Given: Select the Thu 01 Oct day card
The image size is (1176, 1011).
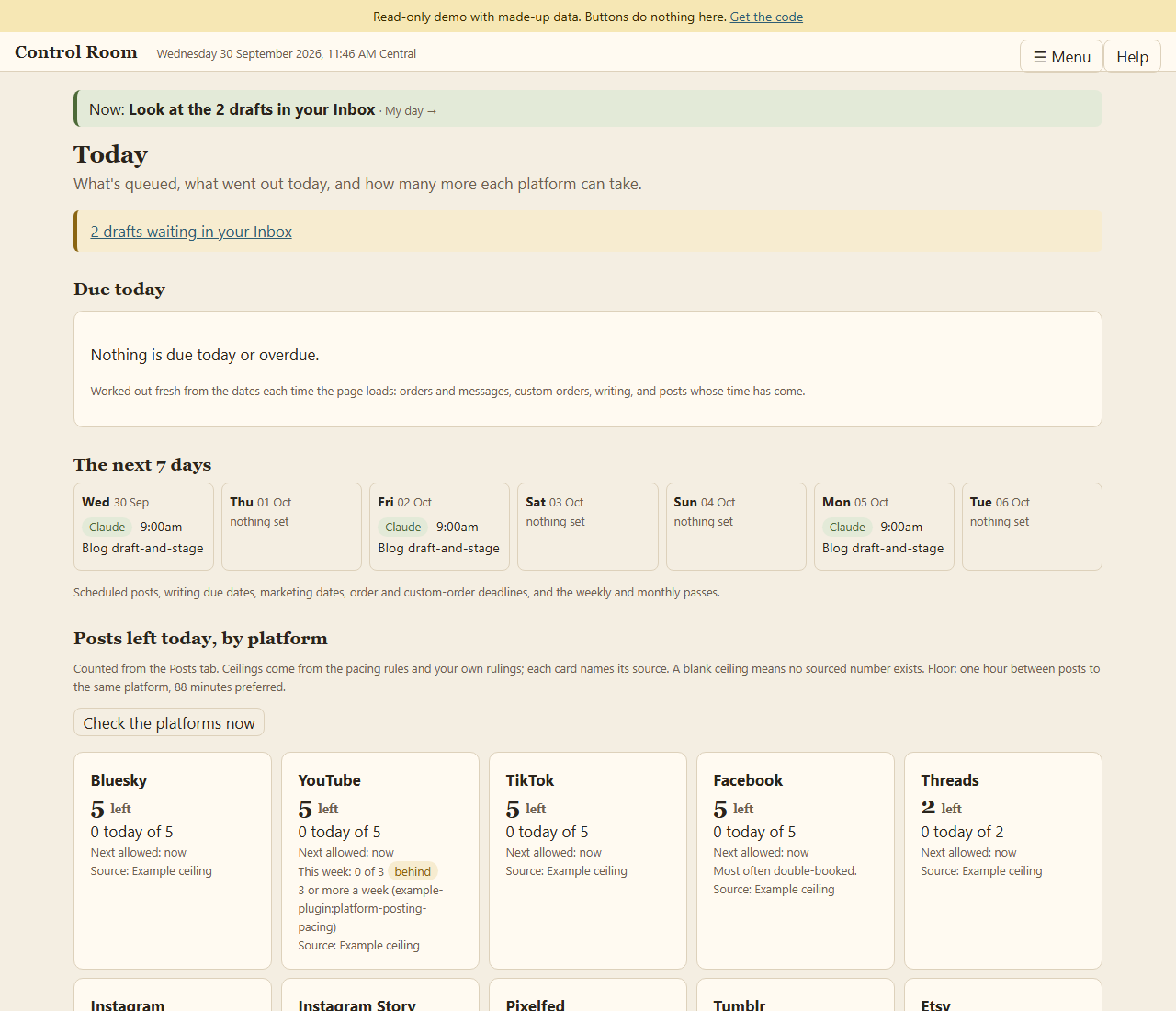Looking at the screenshot, I should pos(291,527).
